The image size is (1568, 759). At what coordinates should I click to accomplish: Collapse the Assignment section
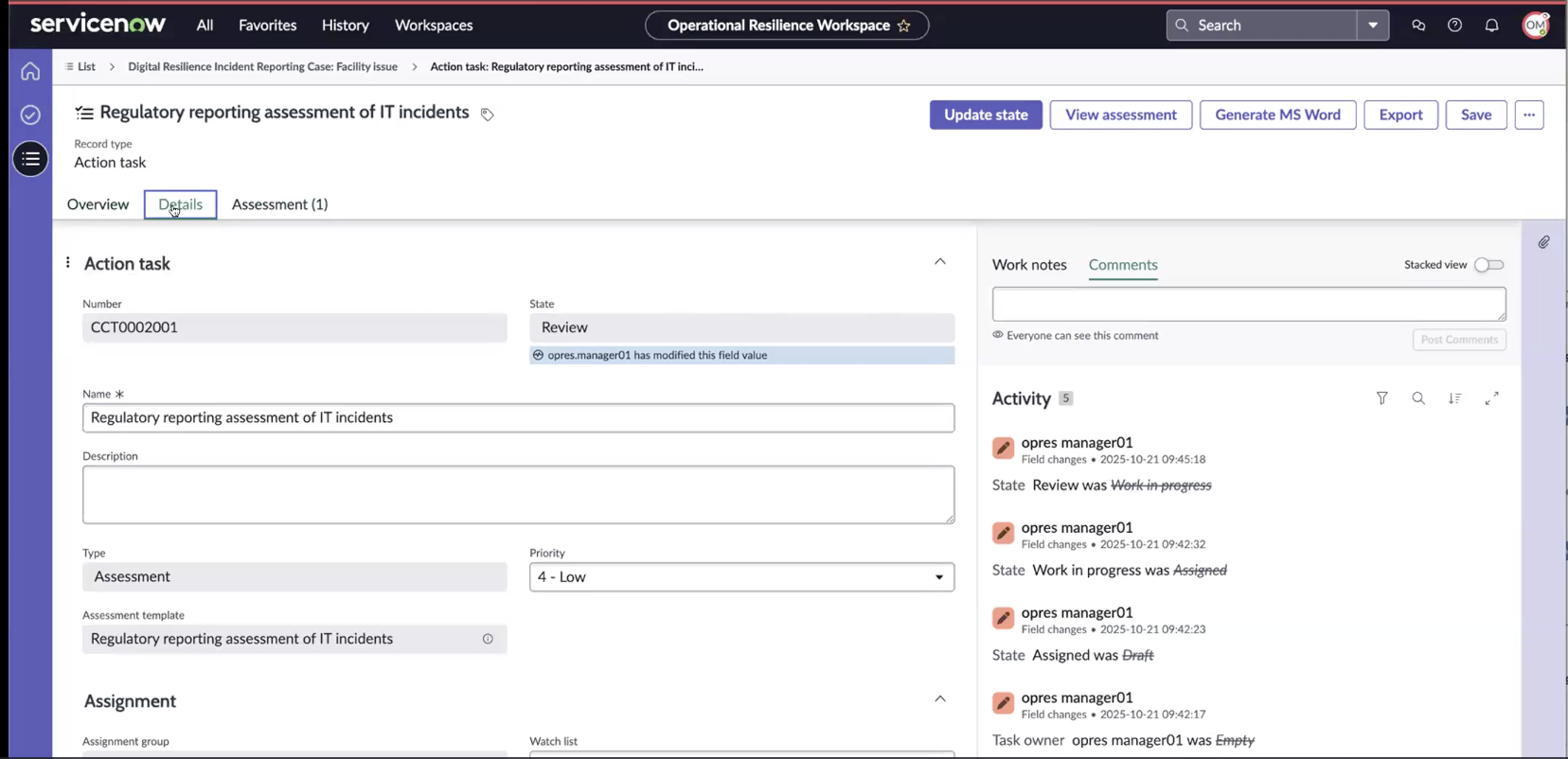point(940,699)
